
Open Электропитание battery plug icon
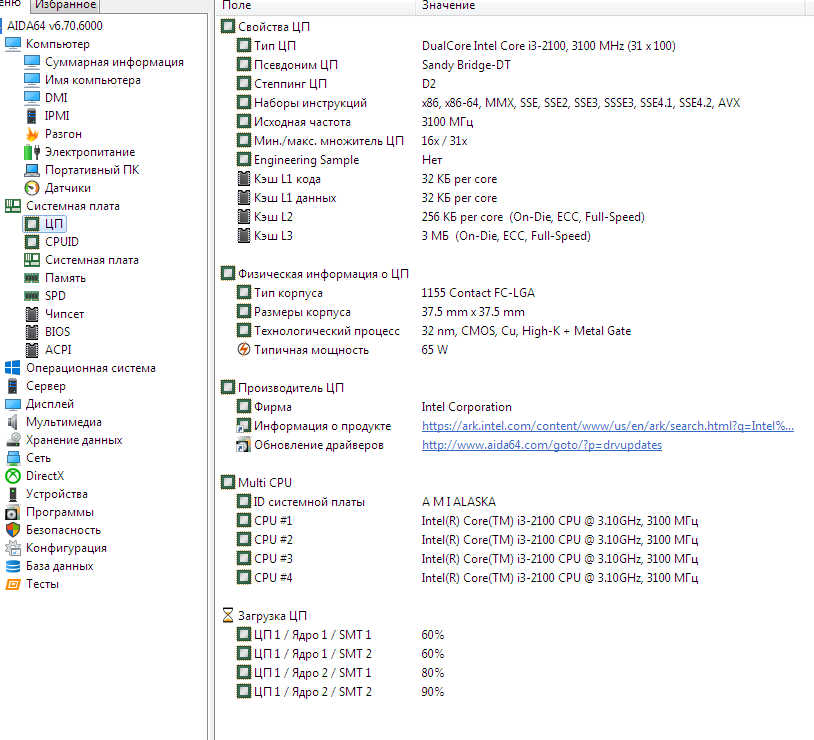32,152
